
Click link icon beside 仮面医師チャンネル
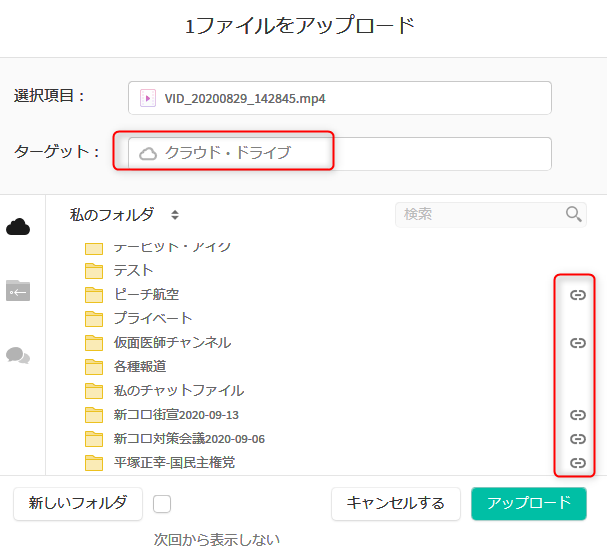pos(577,343)
